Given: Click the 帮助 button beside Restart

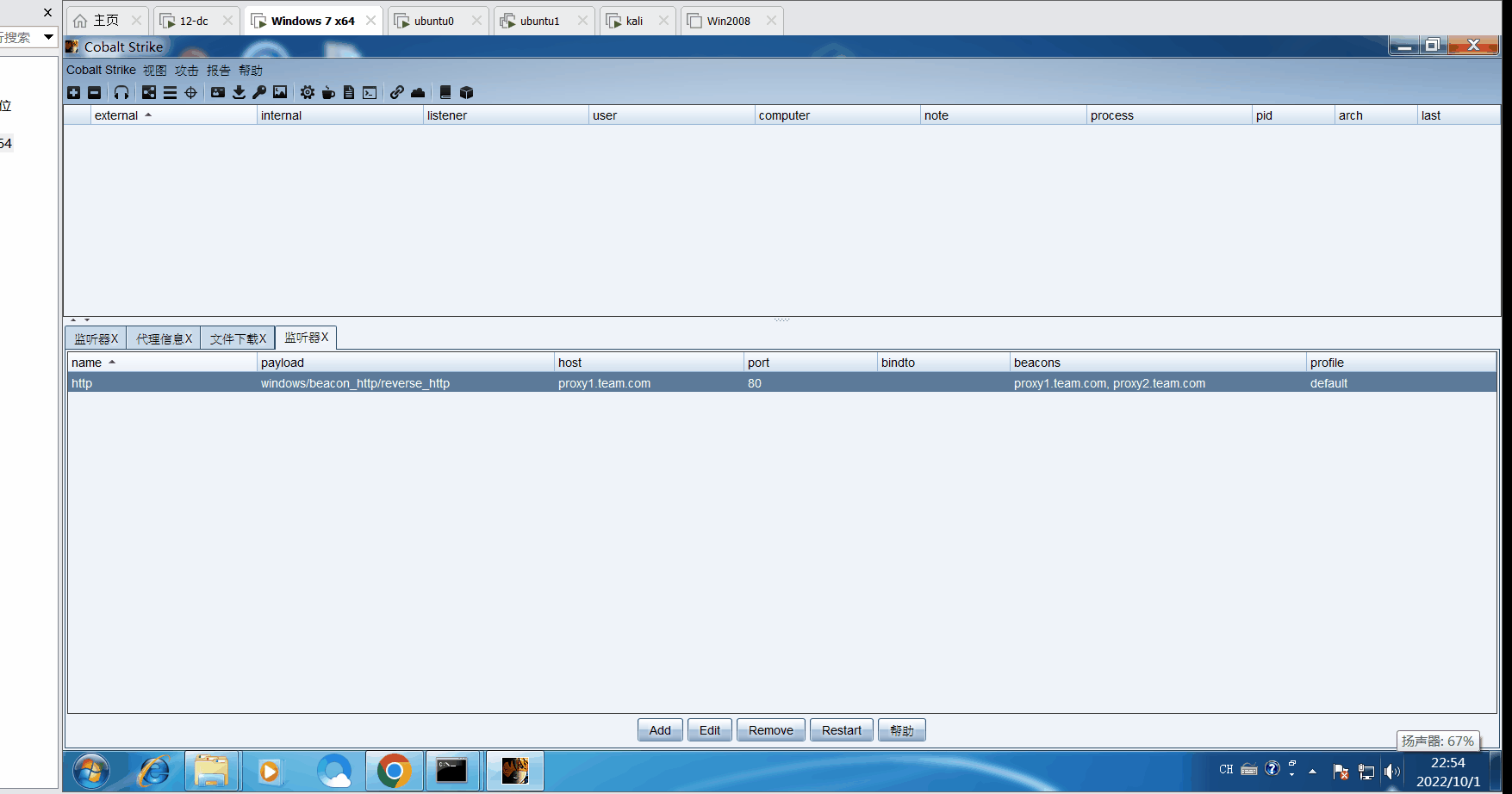Looking at the screenshot, I should (x=902, y=730).
